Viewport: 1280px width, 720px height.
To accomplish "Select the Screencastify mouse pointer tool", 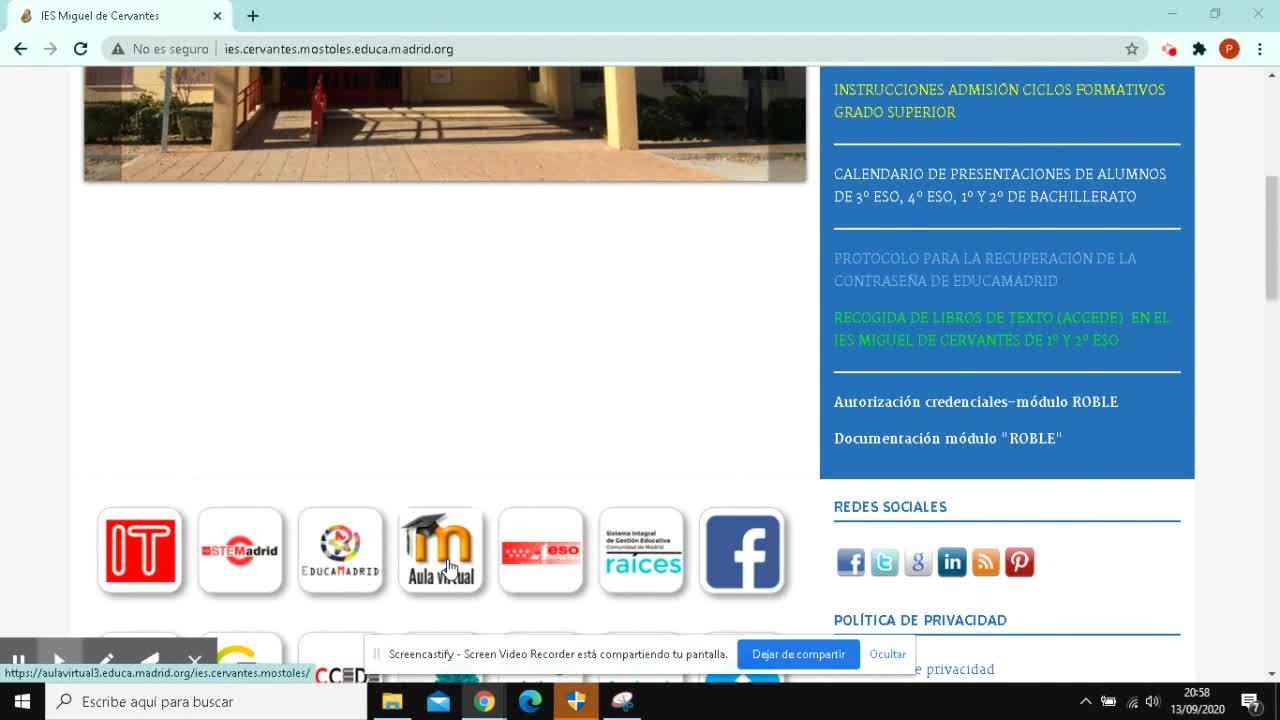I will coord(59,661).
